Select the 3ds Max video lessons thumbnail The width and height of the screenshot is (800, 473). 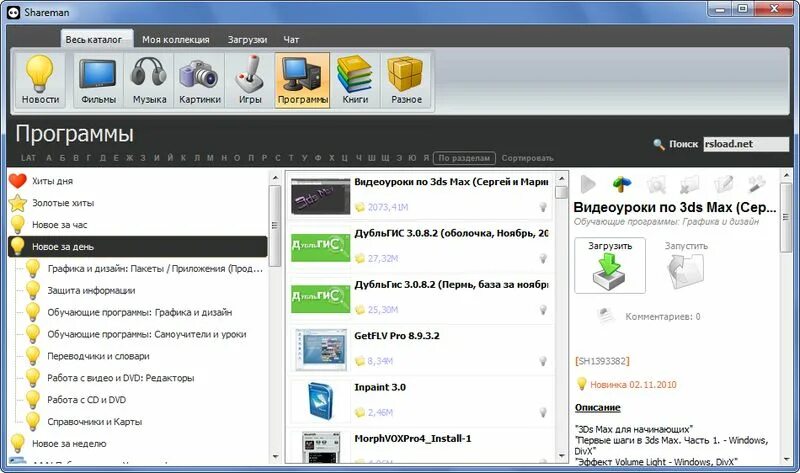(x=320, y=196)
